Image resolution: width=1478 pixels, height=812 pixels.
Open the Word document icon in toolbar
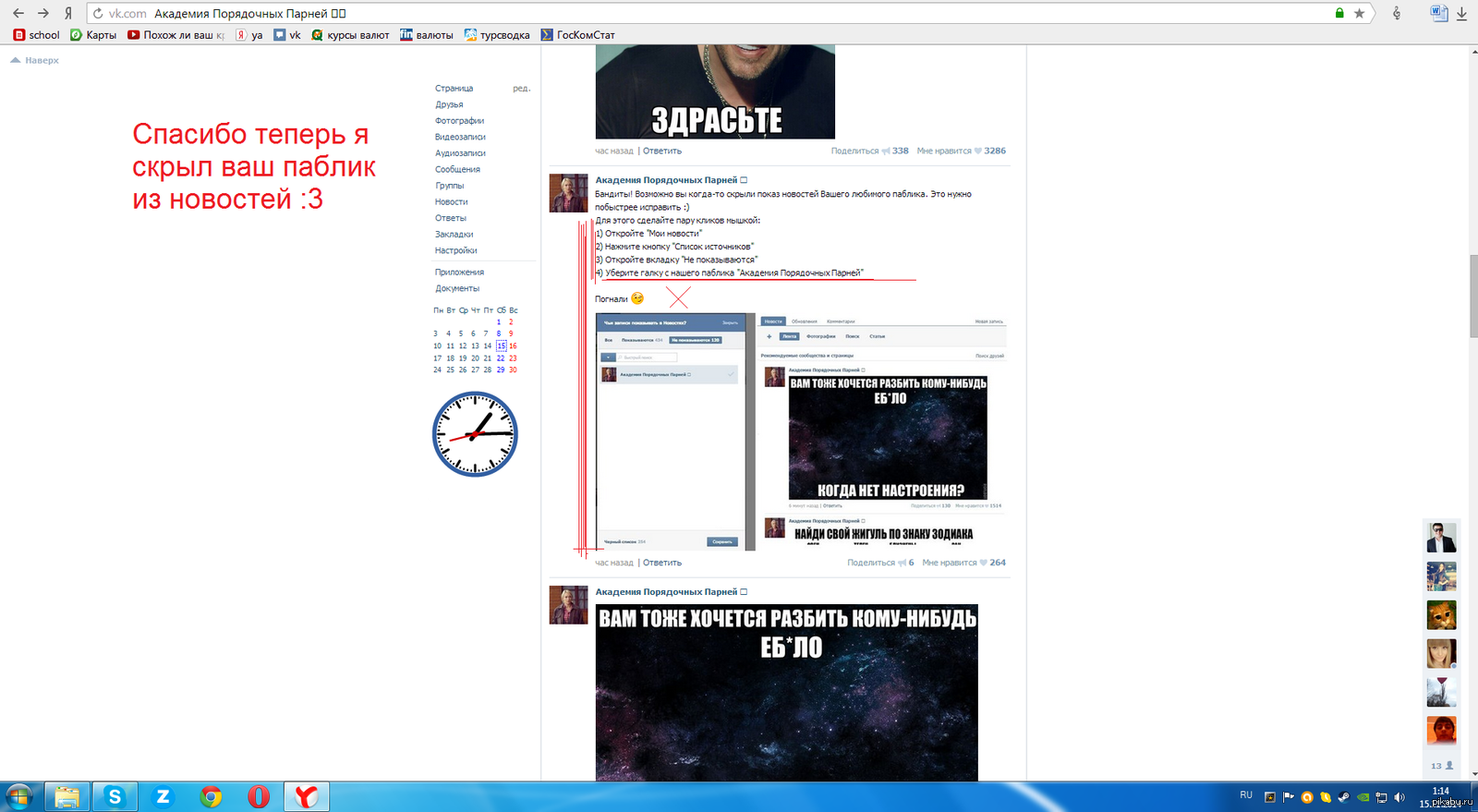point(1438,13)
